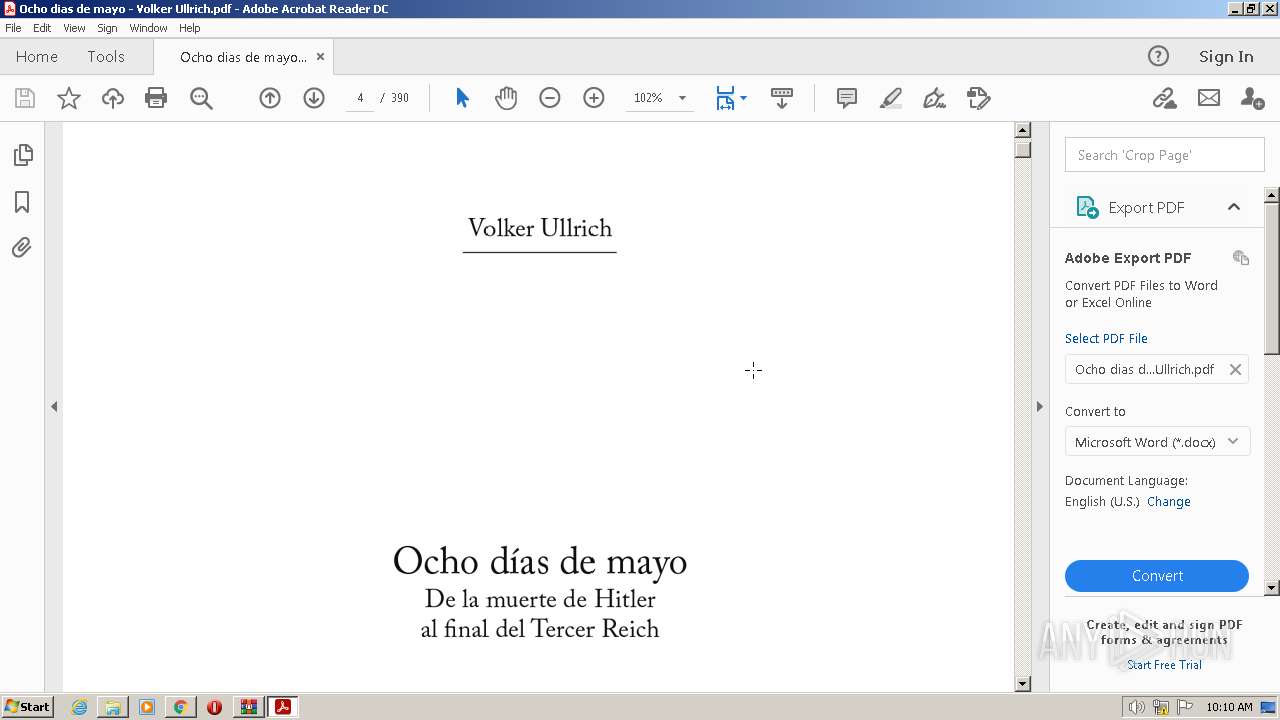
Task: Click the Select PDF File link
Action: (1106, 339)
